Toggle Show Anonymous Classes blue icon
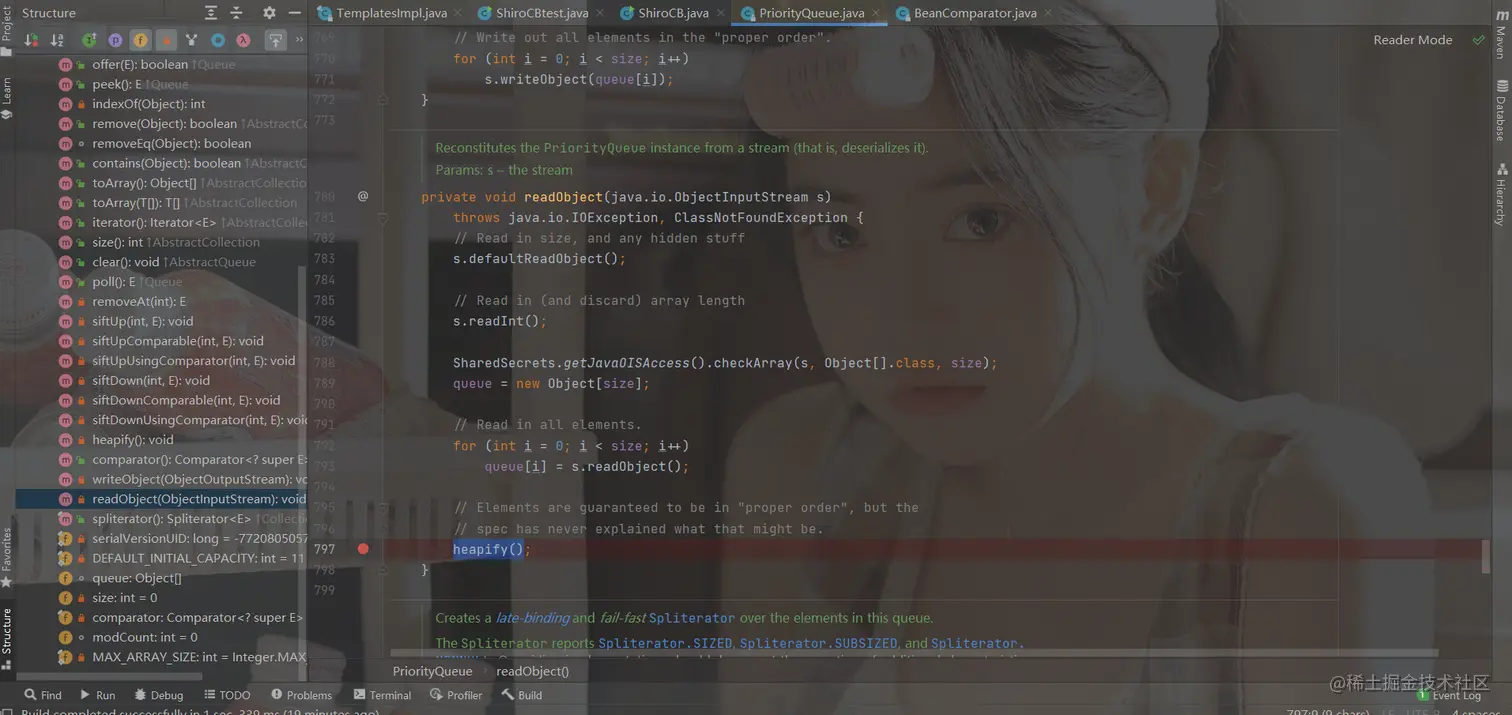This screenshot has height=715, width=1512. [217, 40]
